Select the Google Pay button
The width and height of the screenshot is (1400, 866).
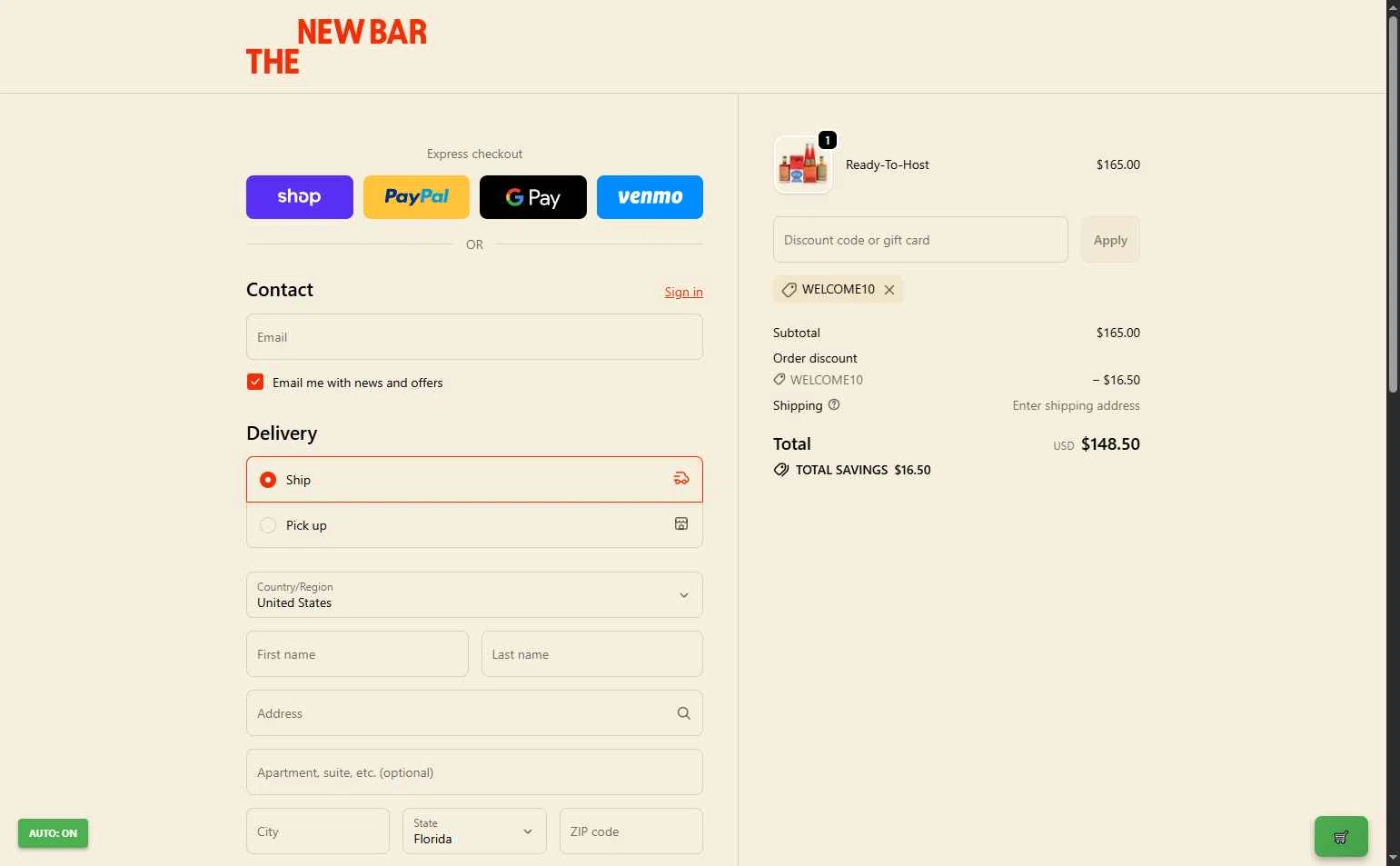(533, 197)
